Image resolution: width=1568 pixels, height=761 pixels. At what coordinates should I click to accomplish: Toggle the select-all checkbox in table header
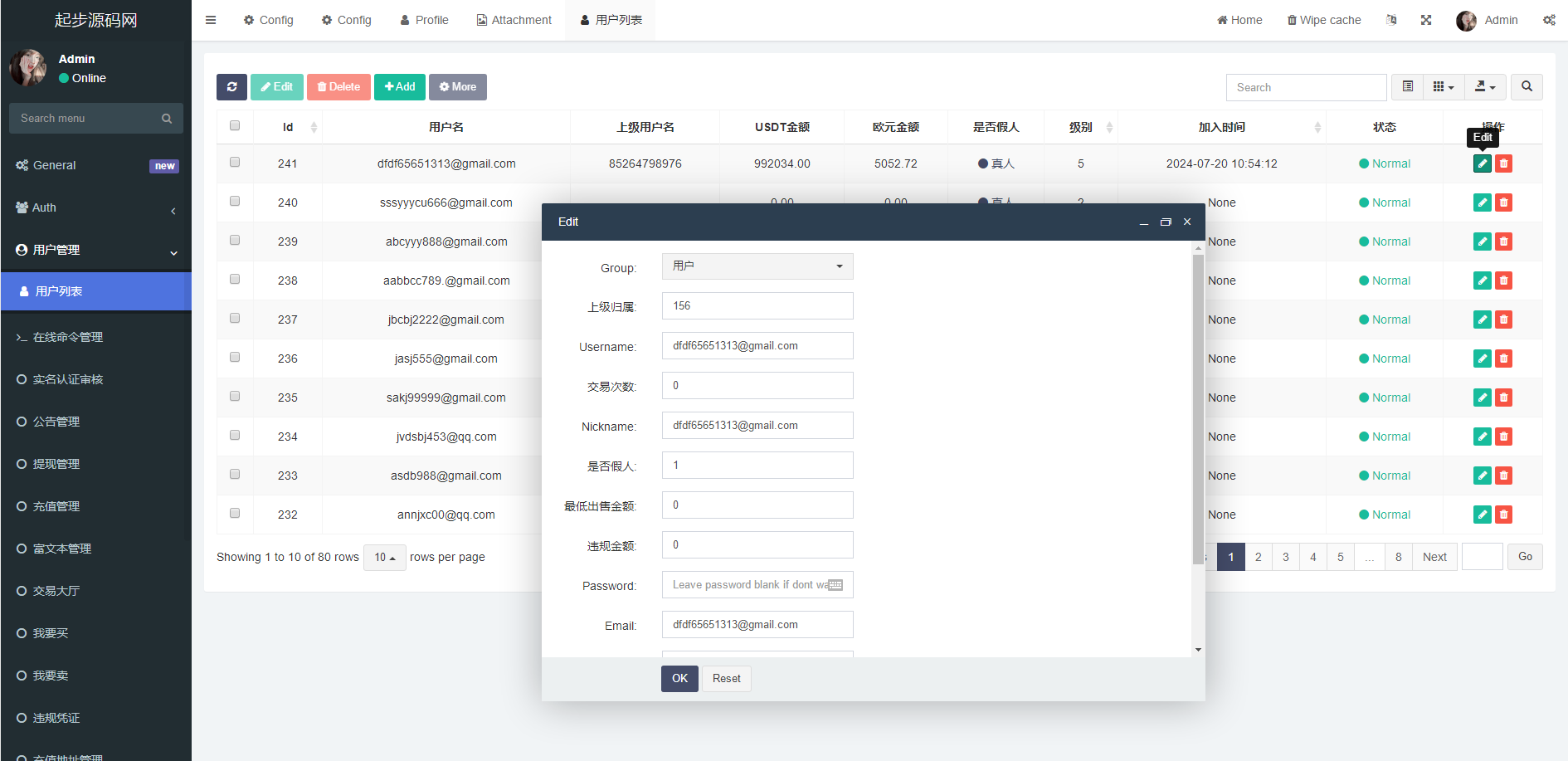235,126
